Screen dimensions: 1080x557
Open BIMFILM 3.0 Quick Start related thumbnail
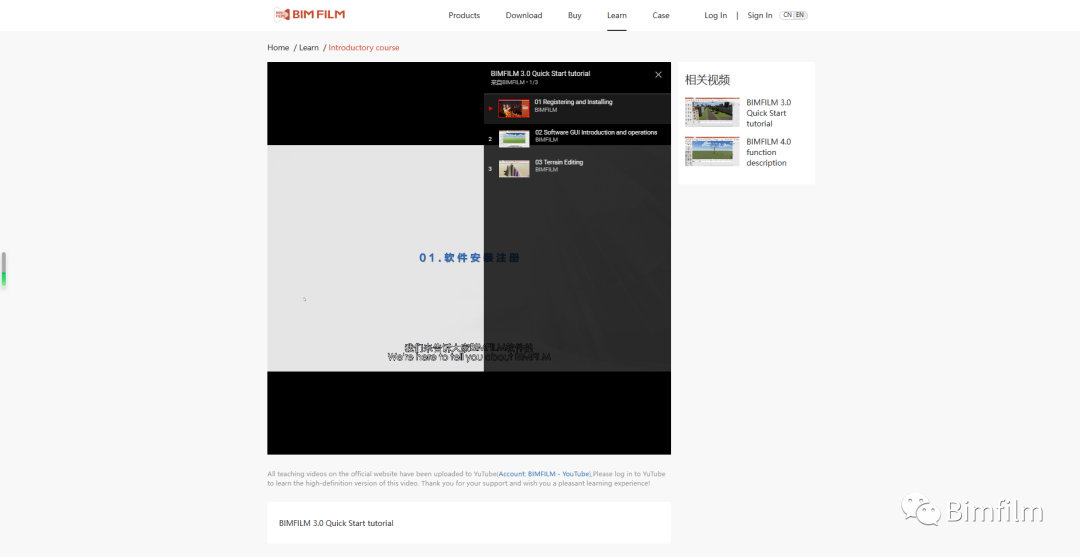point(712,112)
